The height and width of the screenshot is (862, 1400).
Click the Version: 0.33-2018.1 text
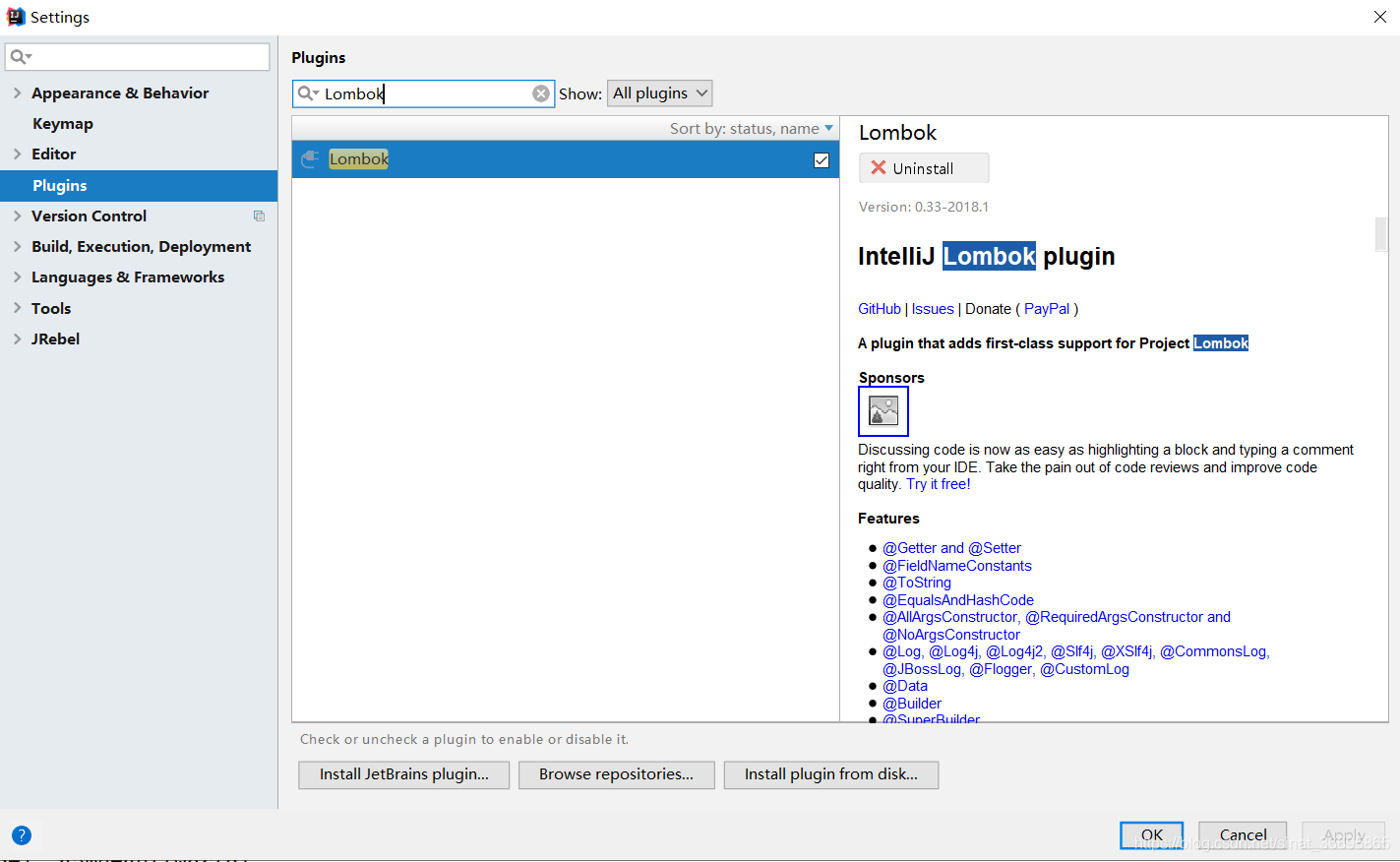point(924,207)
